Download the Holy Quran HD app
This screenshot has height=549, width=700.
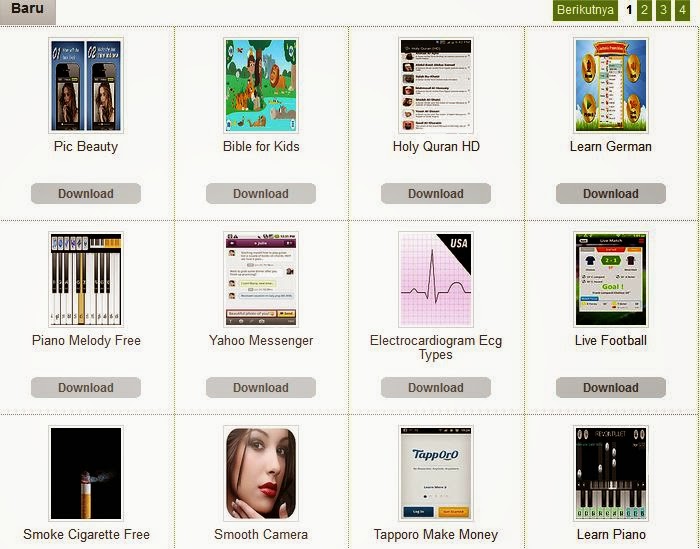(x=436, y=194)
